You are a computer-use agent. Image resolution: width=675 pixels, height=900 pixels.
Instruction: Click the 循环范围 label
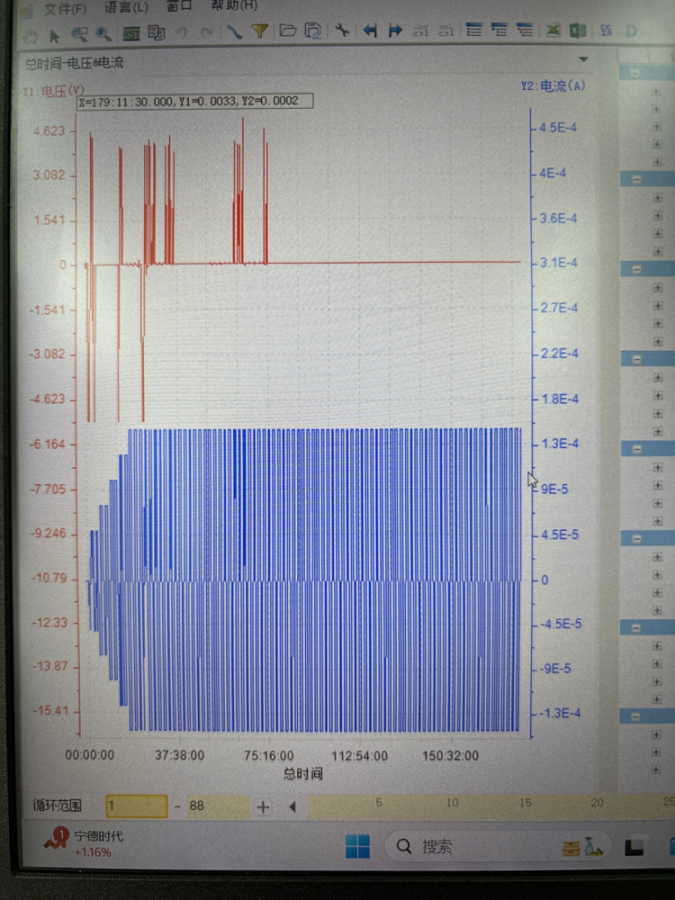[x=57, y=806]
